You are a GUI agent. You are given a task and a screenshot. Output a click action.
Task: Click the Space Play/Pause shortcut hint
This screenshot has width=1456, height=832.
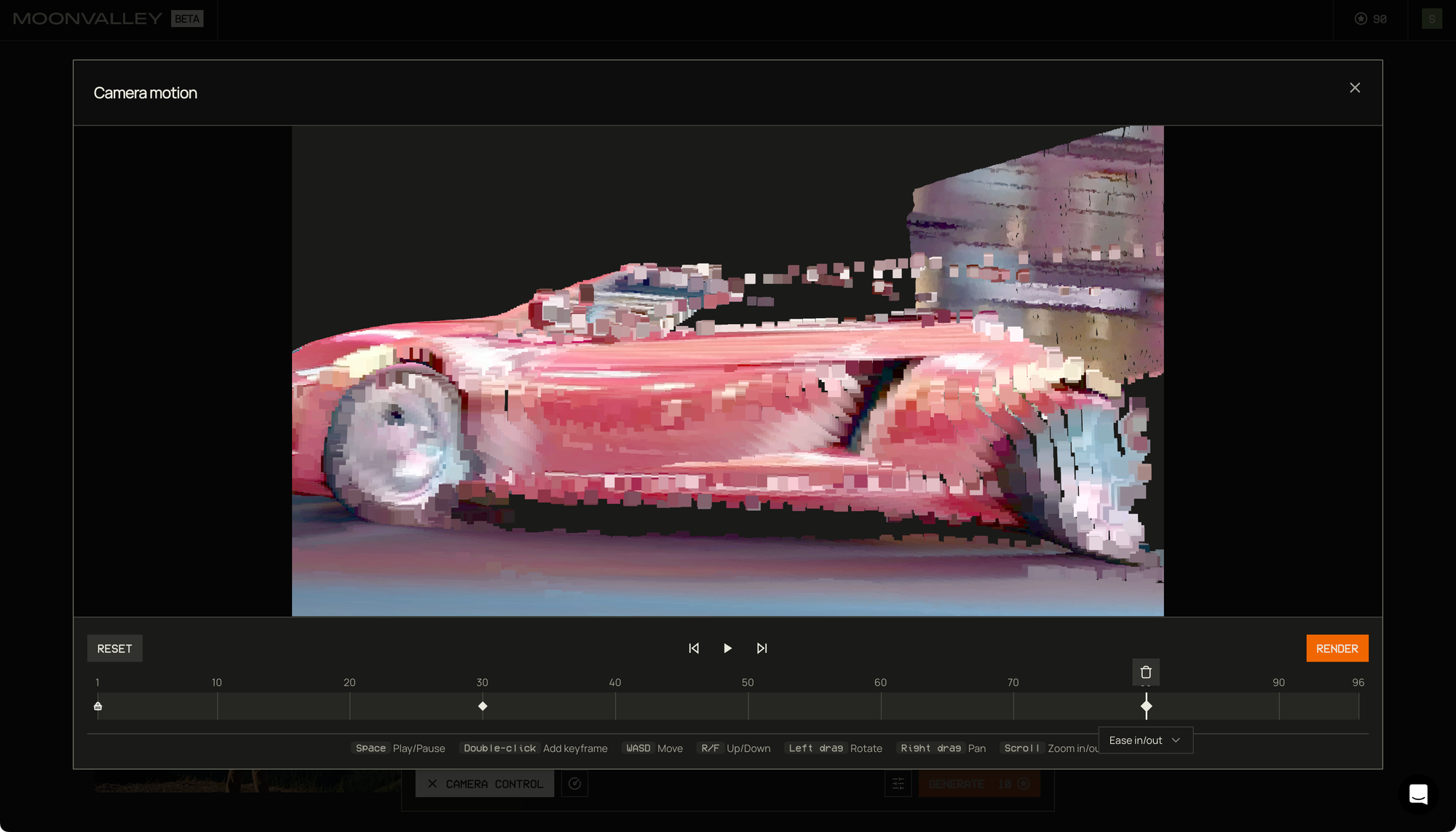pos(398,748)
